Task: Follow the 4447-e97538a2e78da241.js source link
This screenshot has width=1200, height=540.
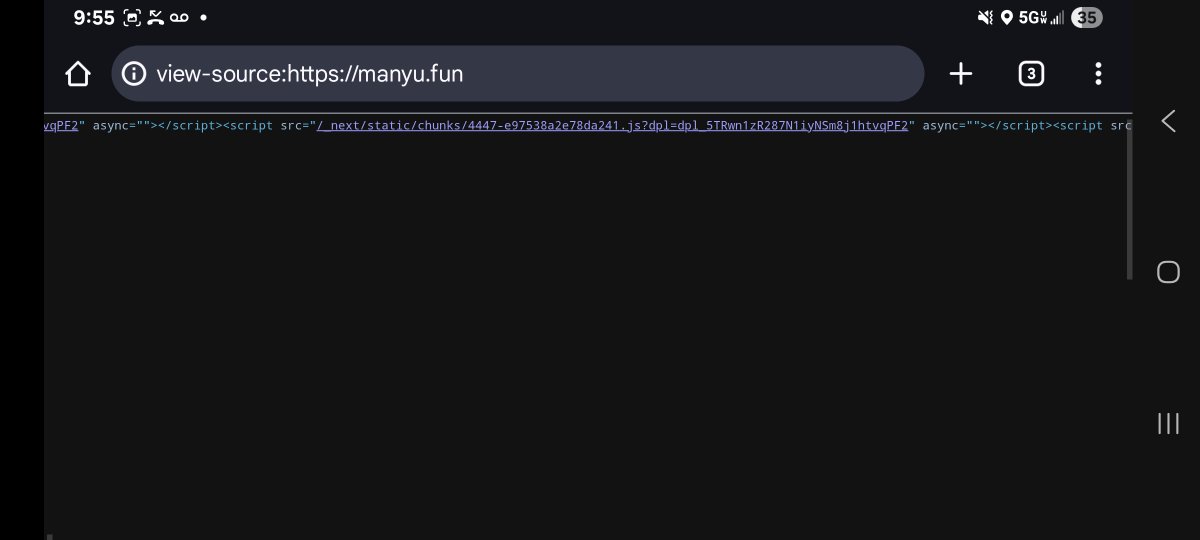Action: (x=612, y=126)
